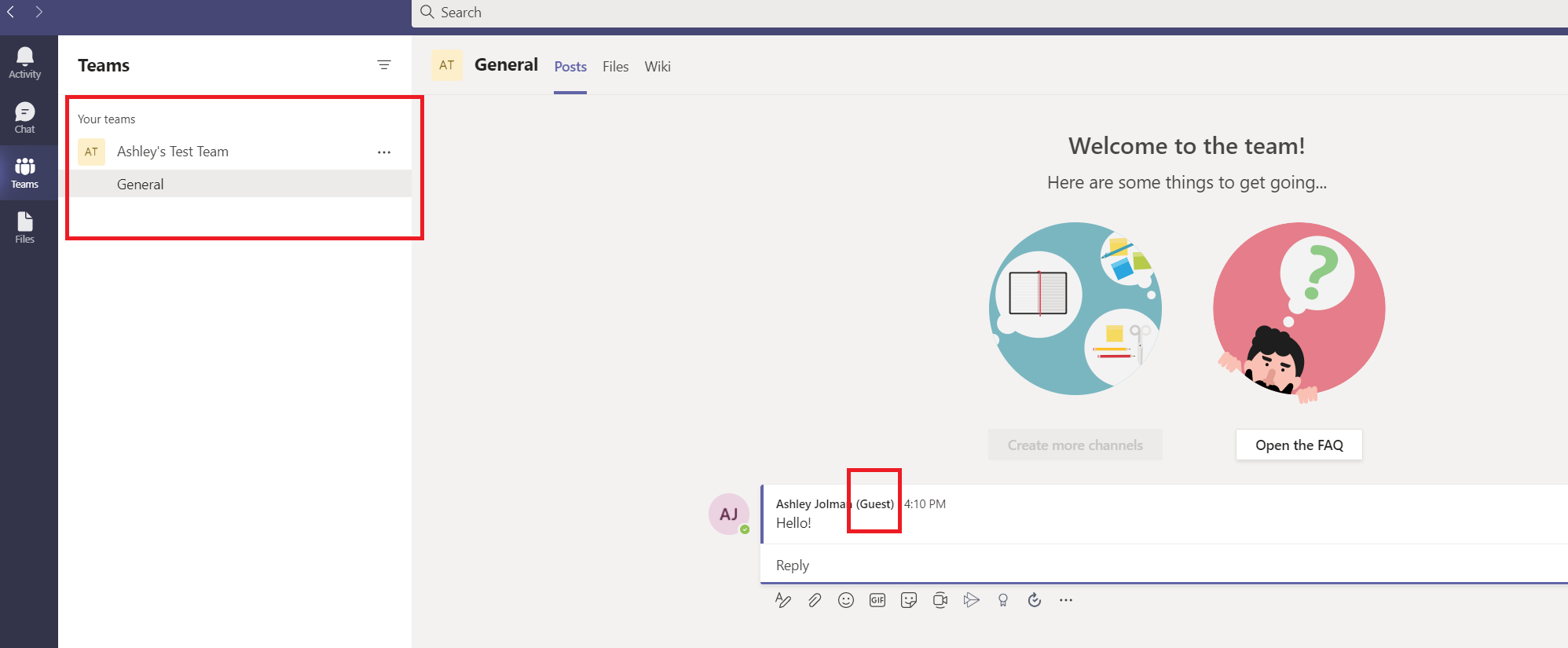Open Files in the left sidebar
The width and height of the screenshot is (1568, 648).
point(25,228)
